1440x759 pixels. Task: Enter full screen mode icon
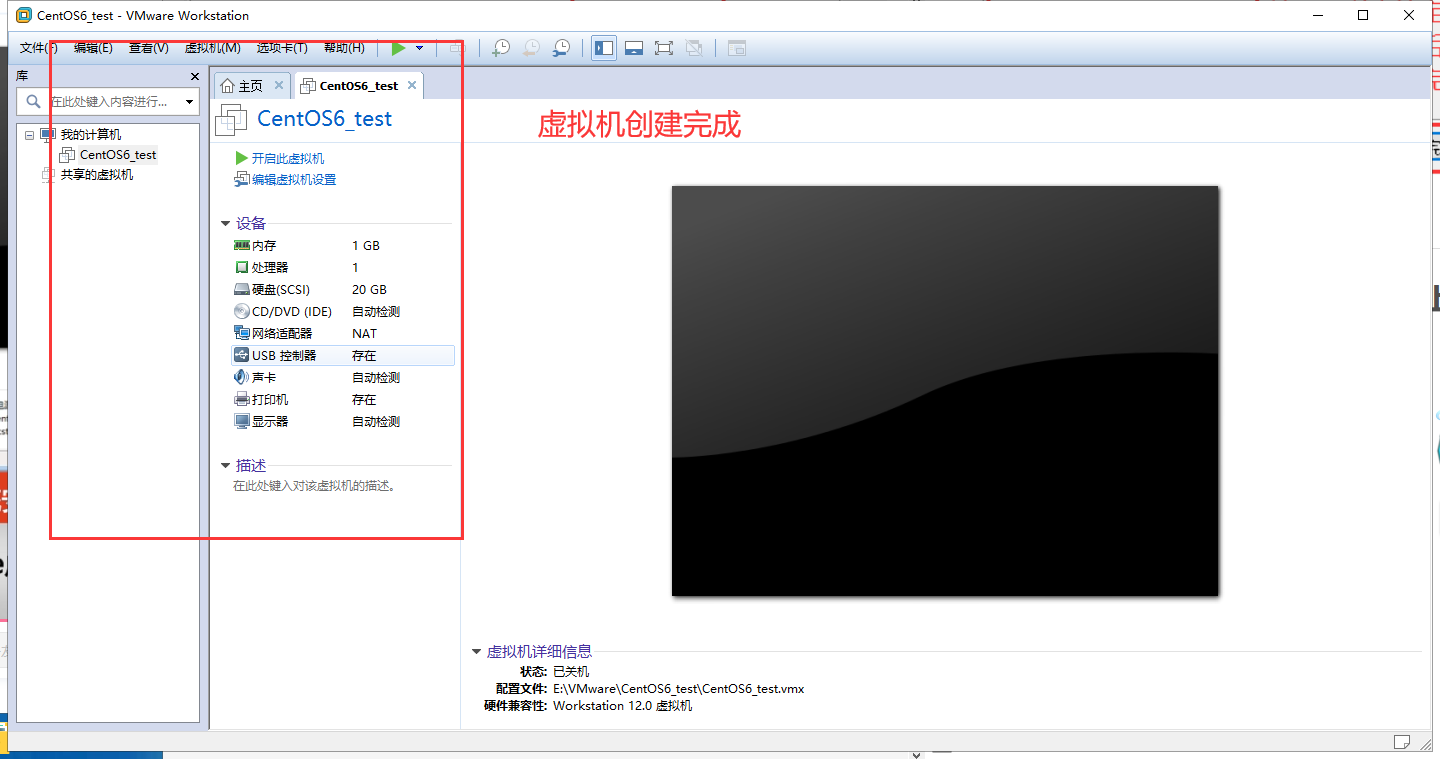point(664,48)
